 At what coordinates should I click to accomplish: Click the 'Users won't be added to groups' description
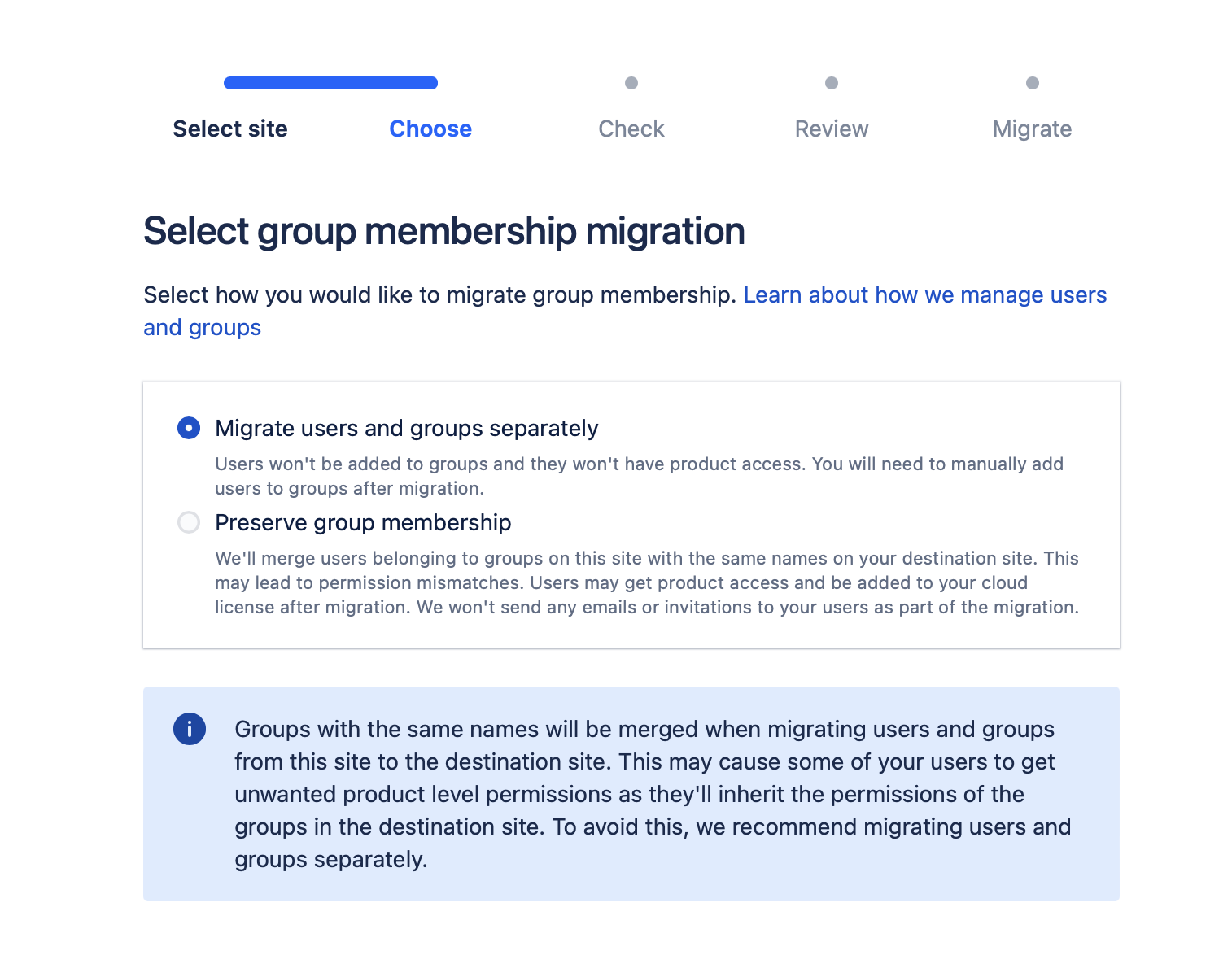tap(639, 476)
